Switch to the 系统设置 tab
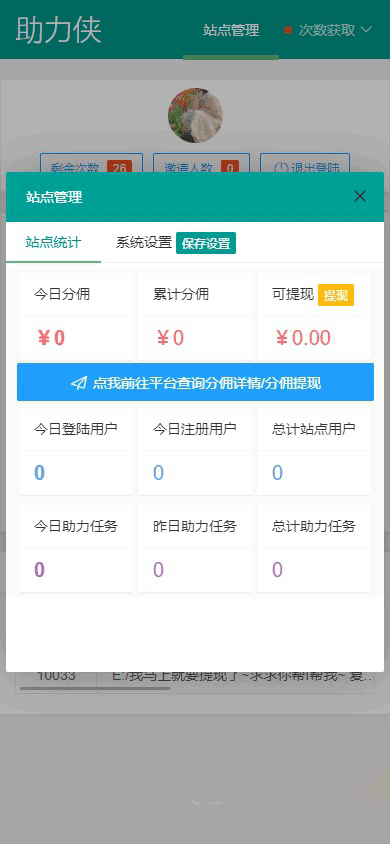 (144, 242)
